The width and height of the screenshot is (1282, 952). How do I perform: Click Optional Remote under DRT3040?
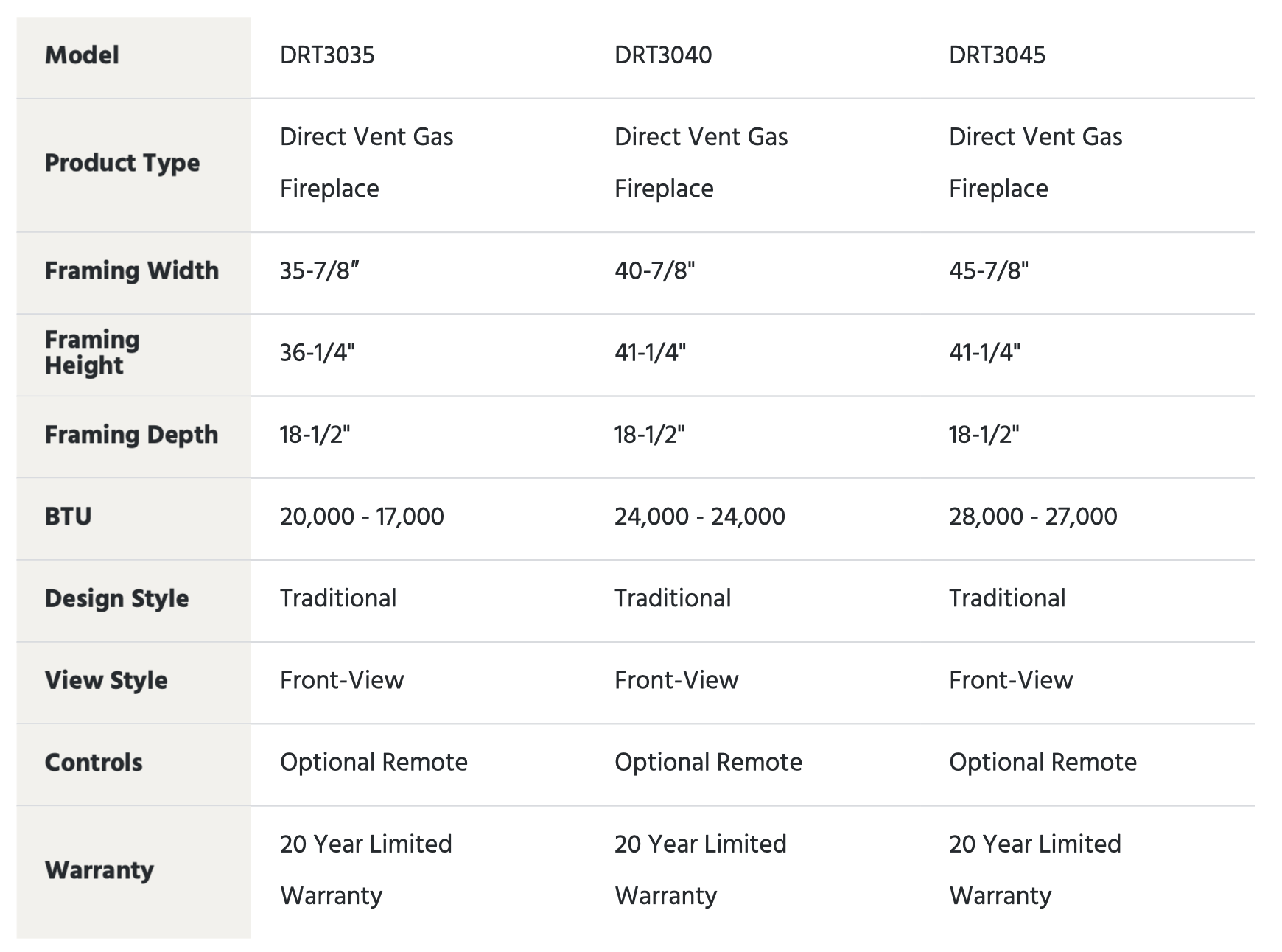point(708,762)
